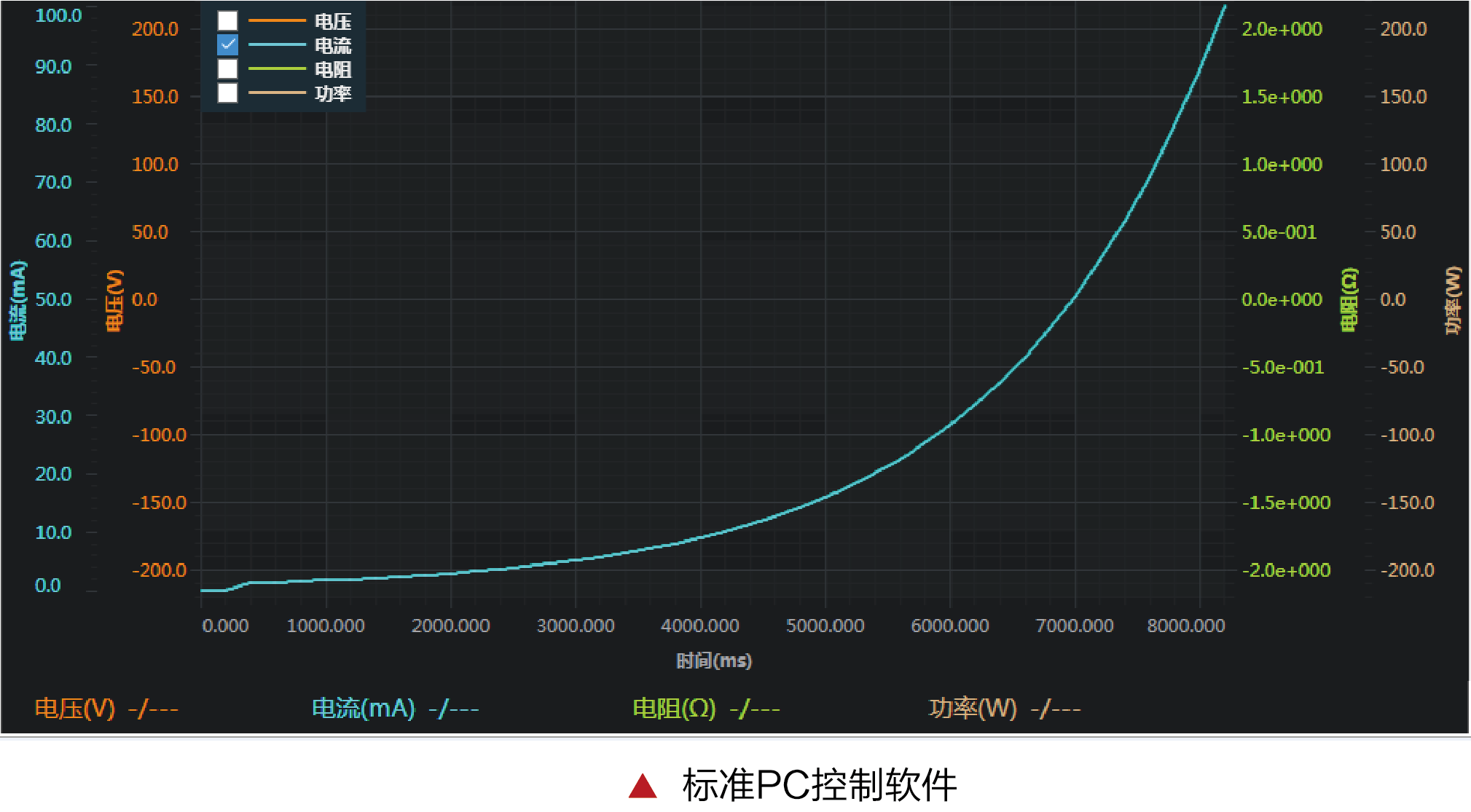Screen dimensions: 1471x812
Task: Click the 时间(ms) x-axis title
Action: 713,661
